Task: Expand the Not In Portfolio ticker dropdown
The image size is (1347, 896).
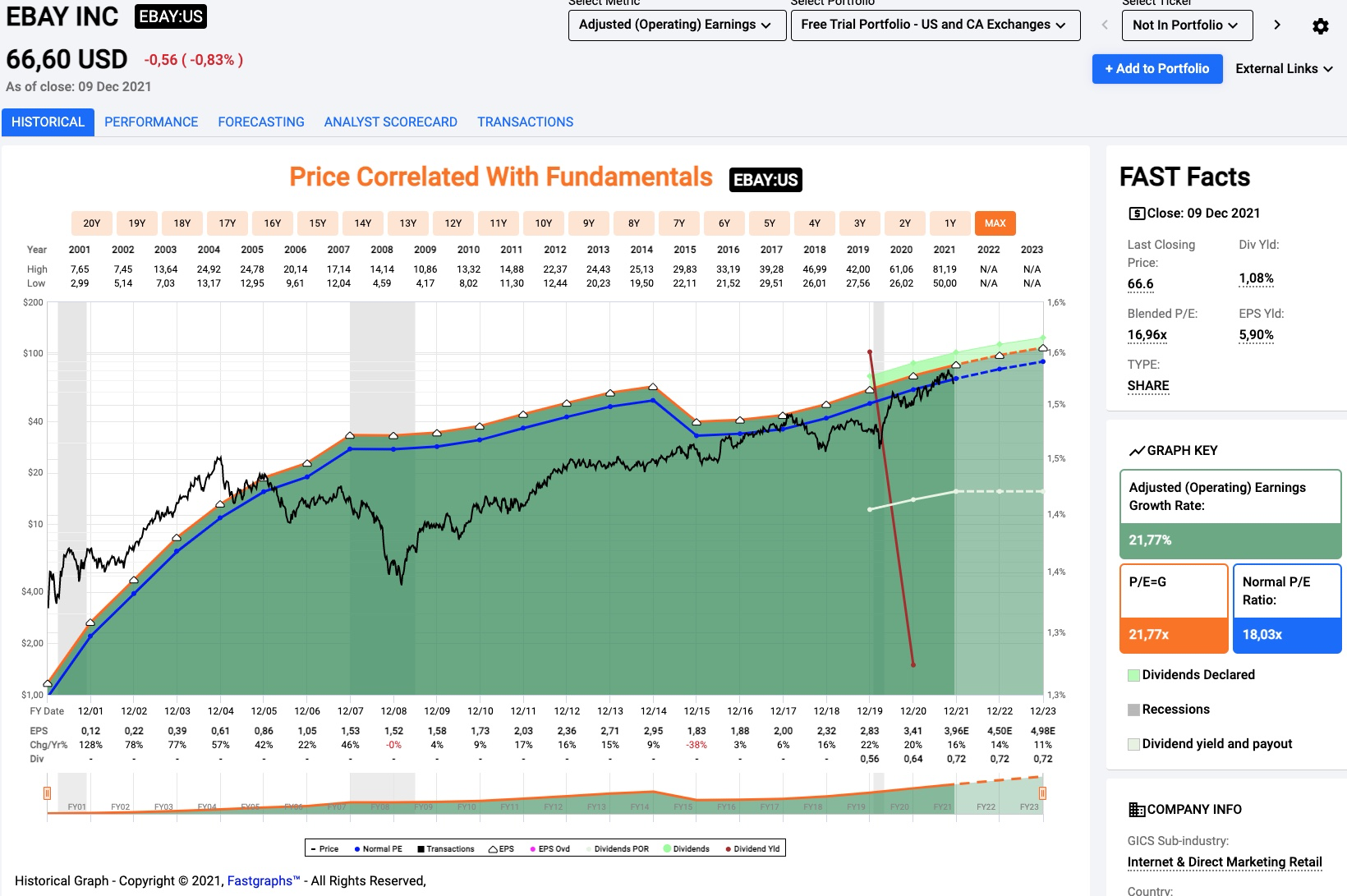Action: pos(1187,25)
